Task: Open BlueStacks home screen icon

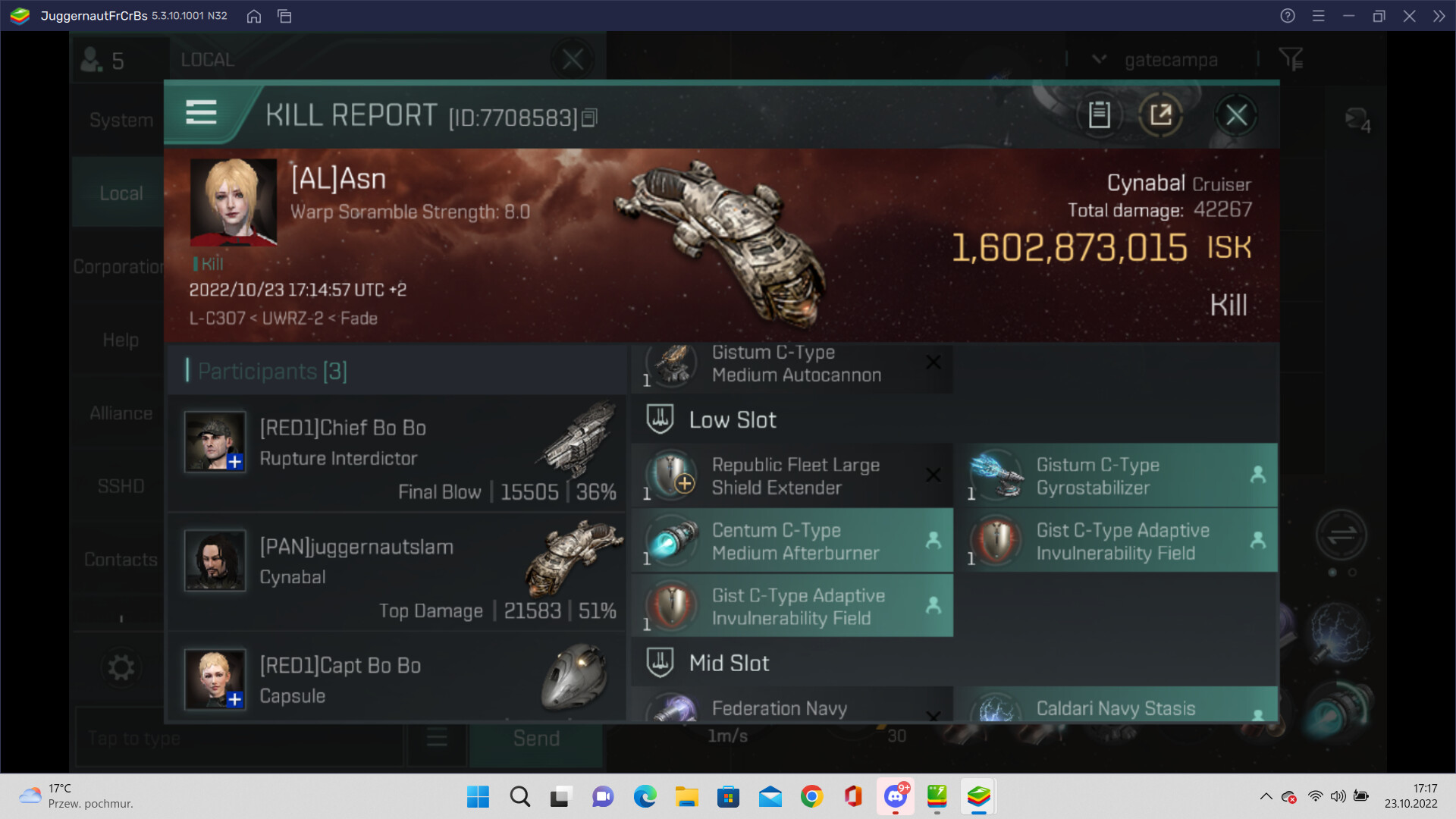Action: point(254,16)
